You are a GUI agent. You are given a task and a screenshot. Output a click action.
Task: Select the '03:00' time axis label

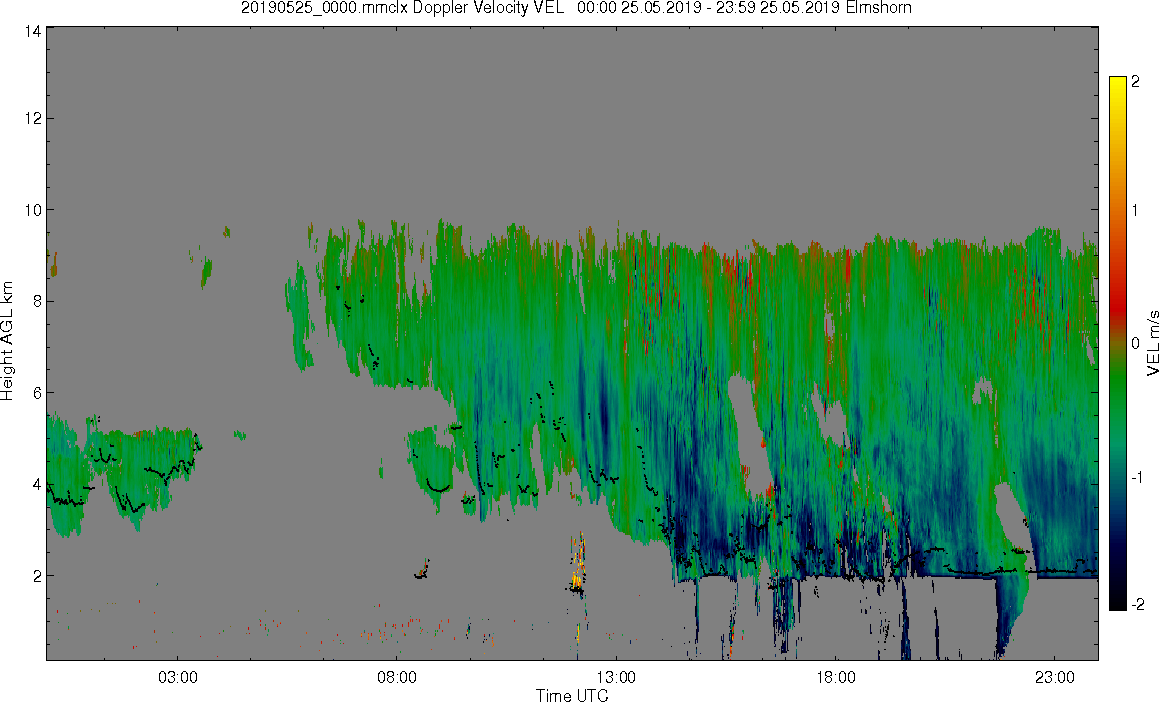[177, 678]
